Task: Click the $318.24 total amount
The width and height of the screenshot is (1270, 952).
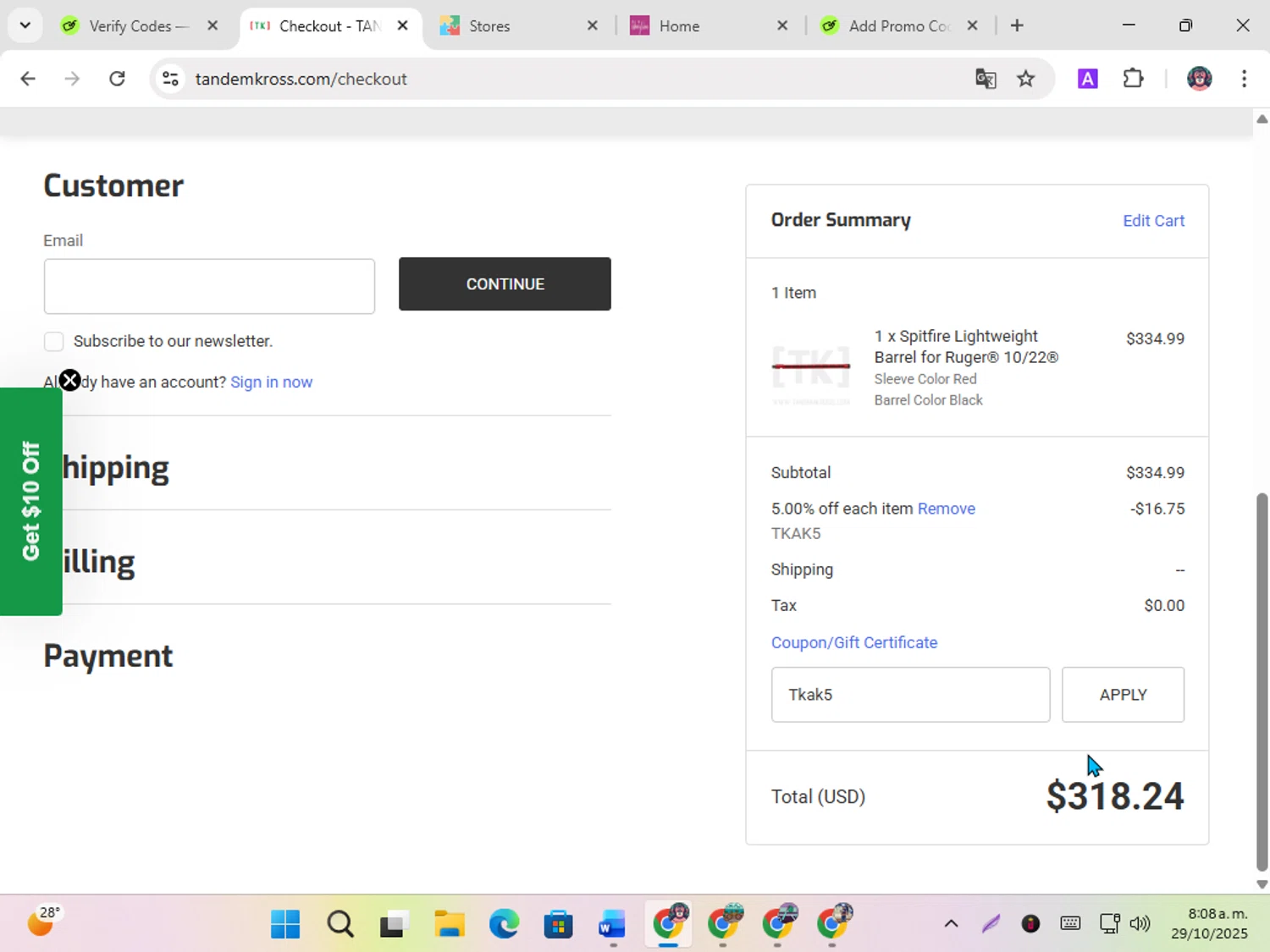Action: click(x=1115, y=796)
